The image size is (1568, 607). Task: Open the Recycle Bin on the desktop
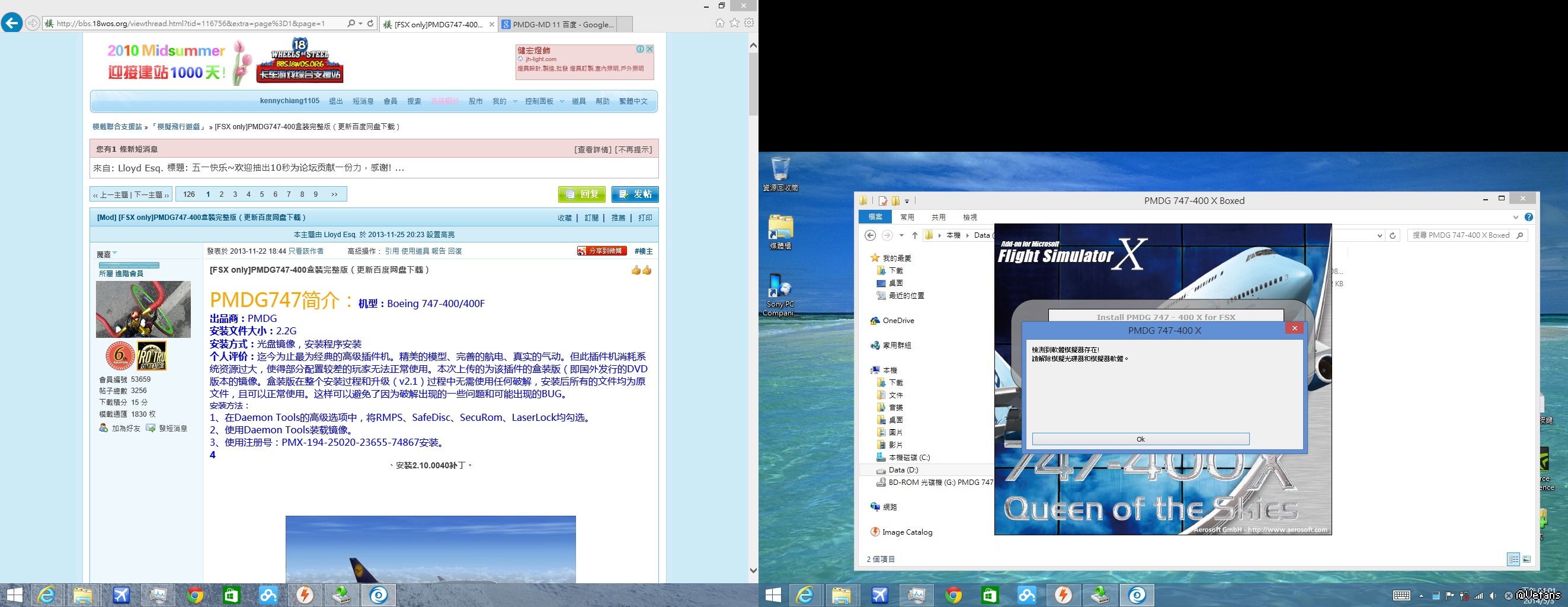click(780, 171)
